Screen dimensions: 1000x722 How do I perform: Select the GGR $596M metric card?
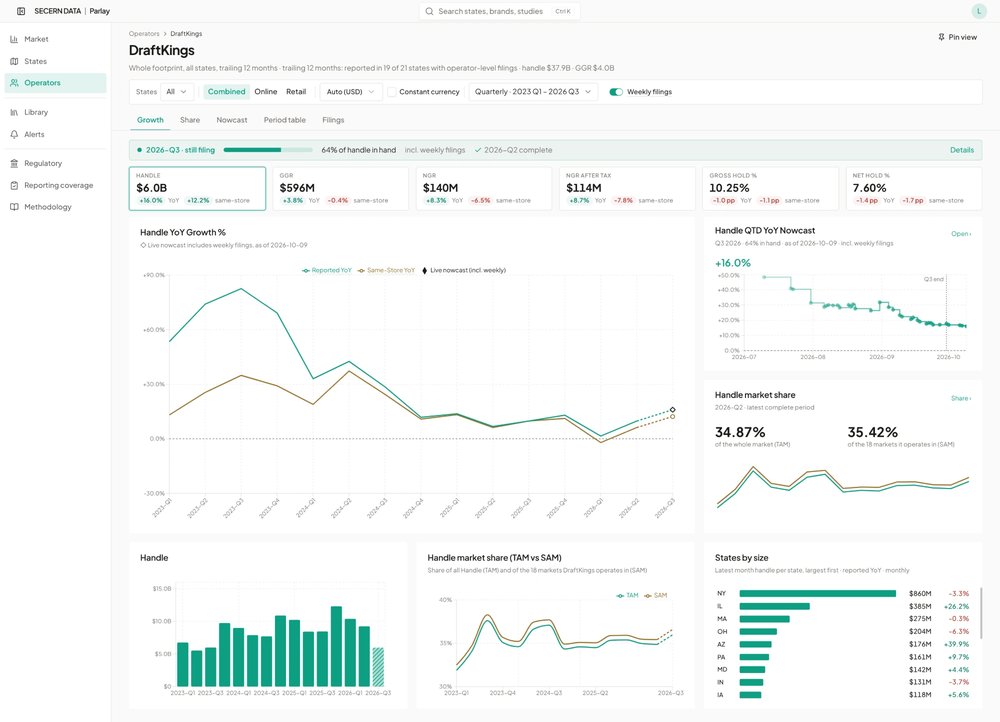pyautogui.click(x=341, y=188)
